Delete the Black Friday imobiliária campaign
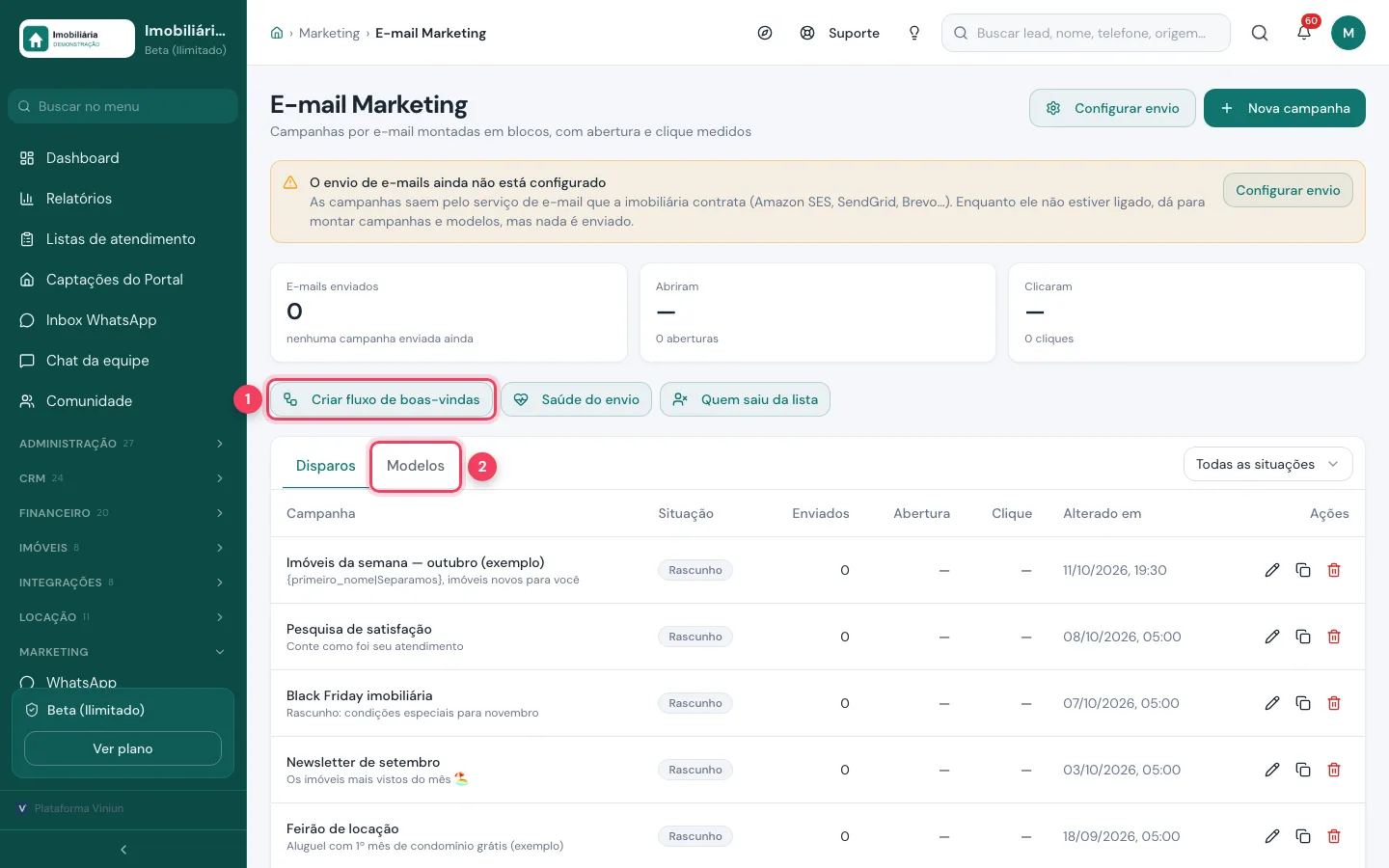Screen dimensions: 1389x868 tap(1334, 703)
